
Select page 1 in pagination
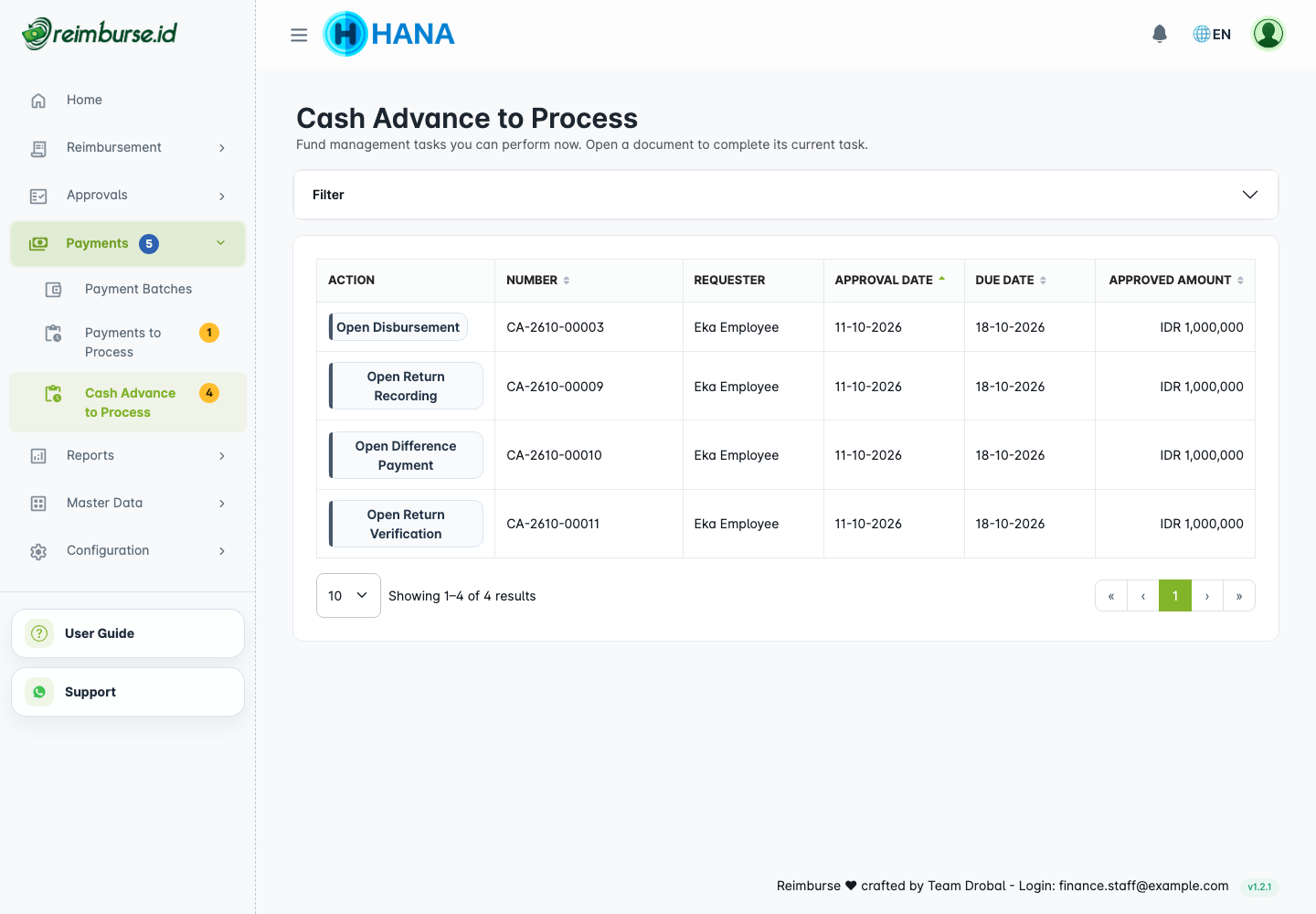(x=1175, y=596)
